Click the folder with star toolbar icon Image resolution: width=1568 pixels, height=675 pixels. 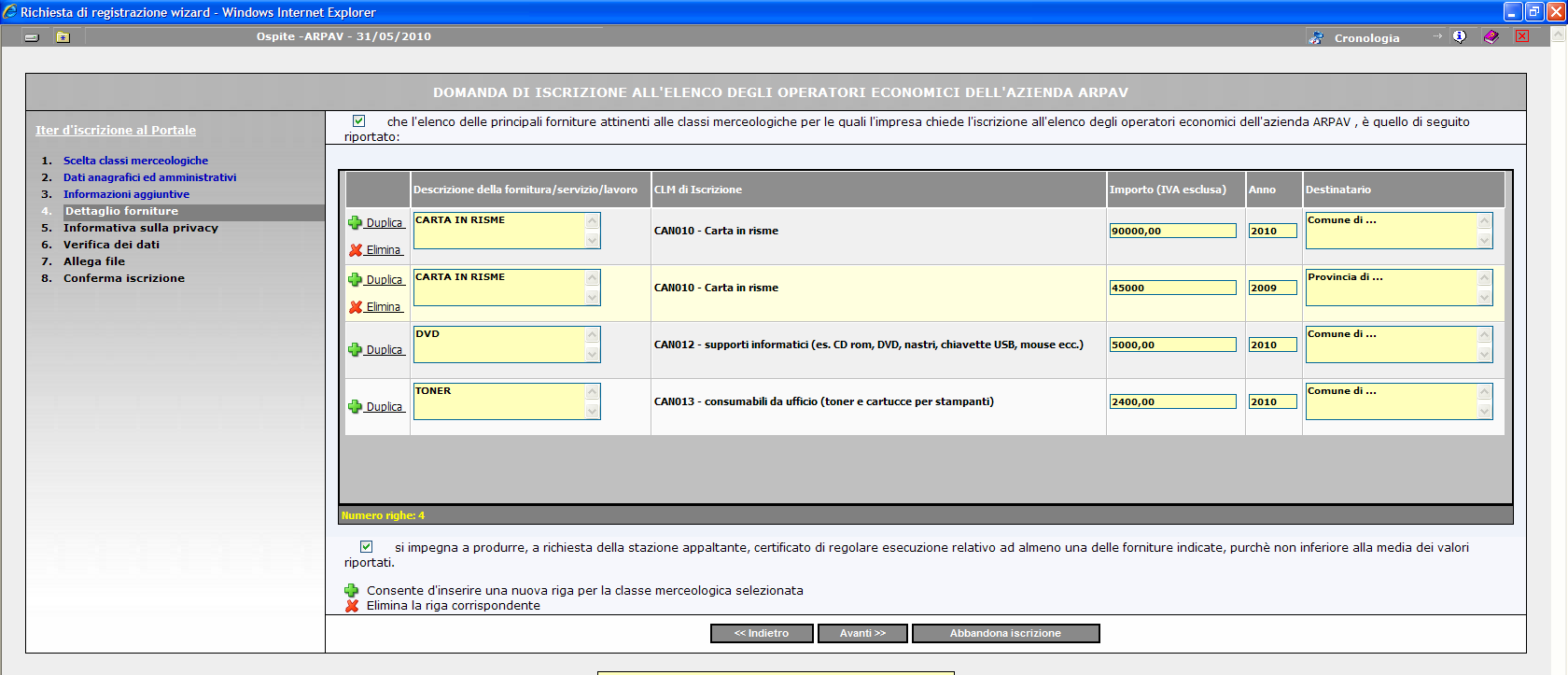point(63,37)
